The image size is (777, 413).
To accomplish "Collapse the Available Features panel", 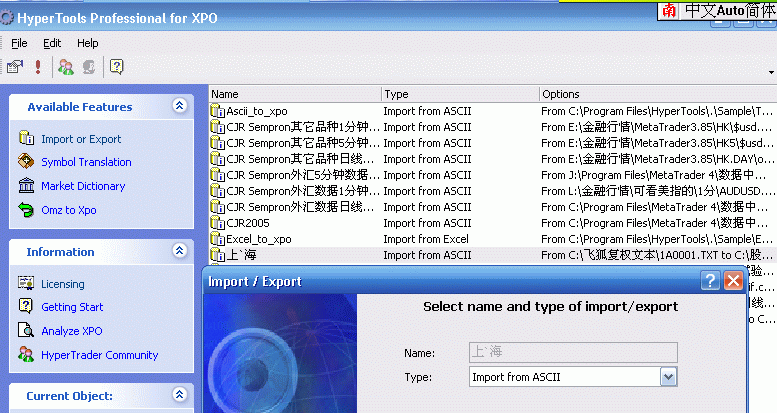I will (x=179, y=105).
